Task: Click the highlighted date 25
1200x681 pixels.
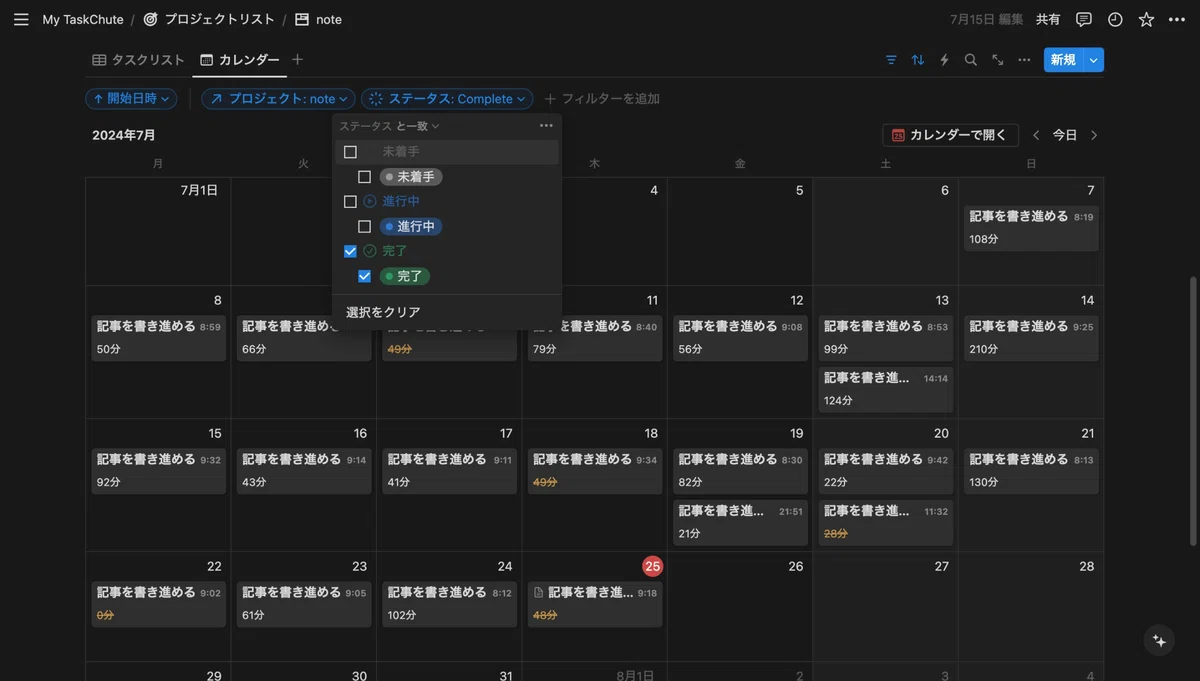Action: coord(652,566)
